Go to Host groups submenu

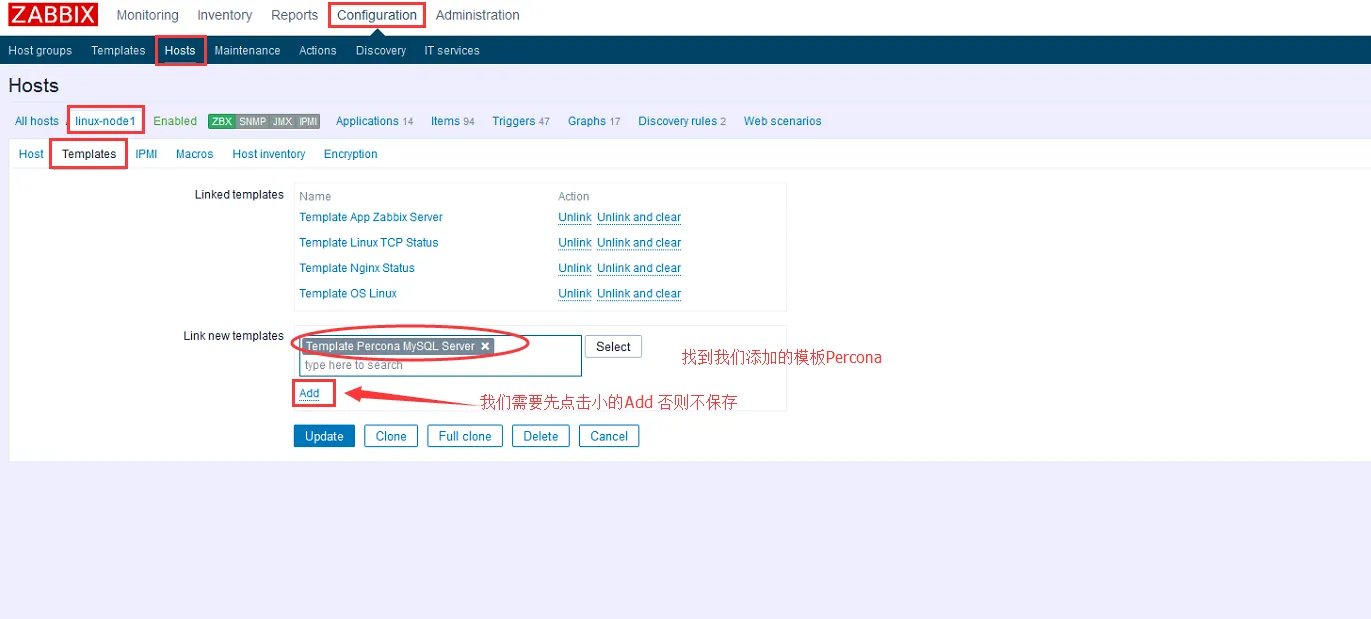[x=40, y=50]
